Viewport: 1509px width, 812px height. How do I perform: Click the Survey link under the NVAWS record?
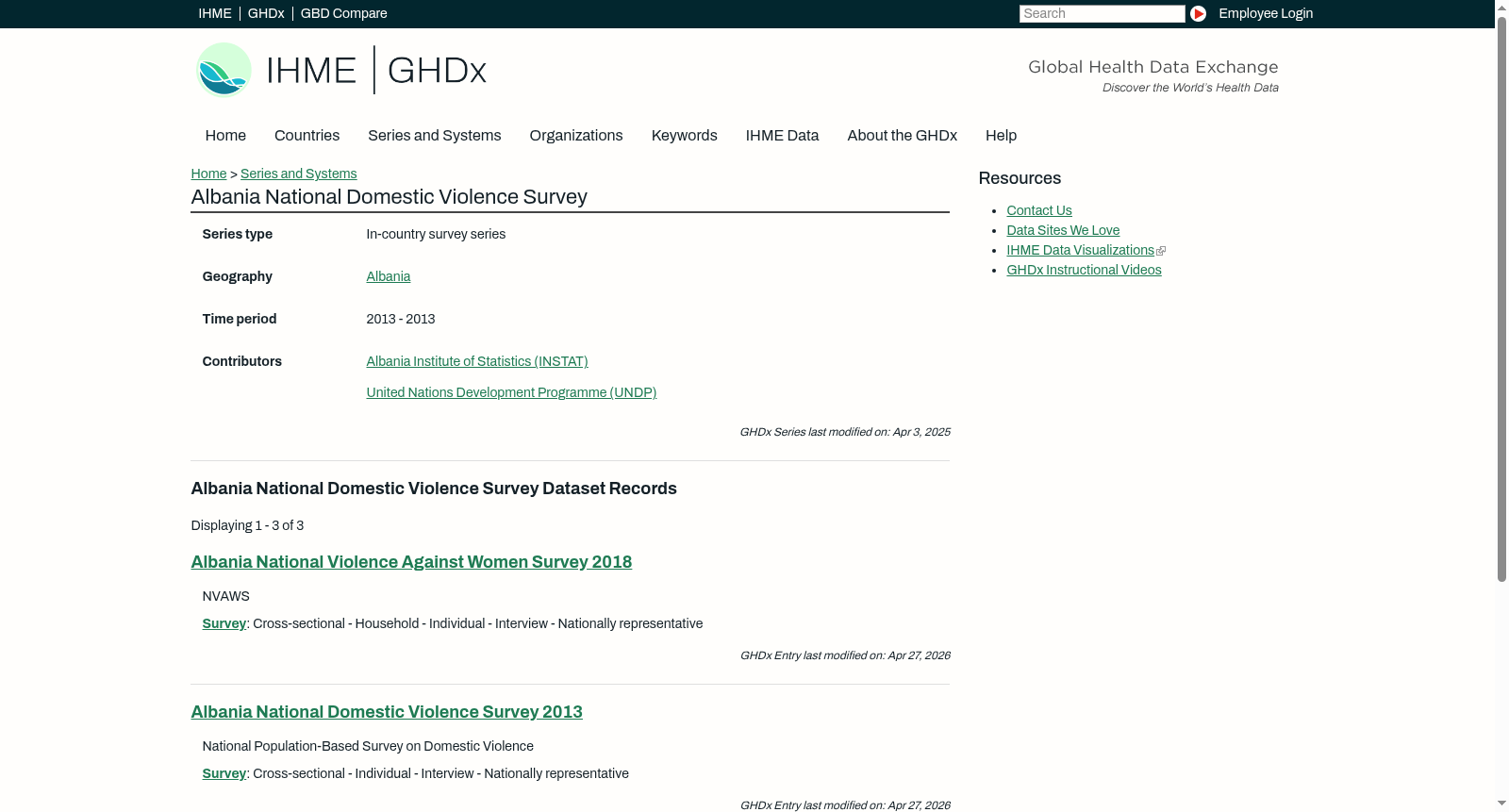tap(224, 623)
